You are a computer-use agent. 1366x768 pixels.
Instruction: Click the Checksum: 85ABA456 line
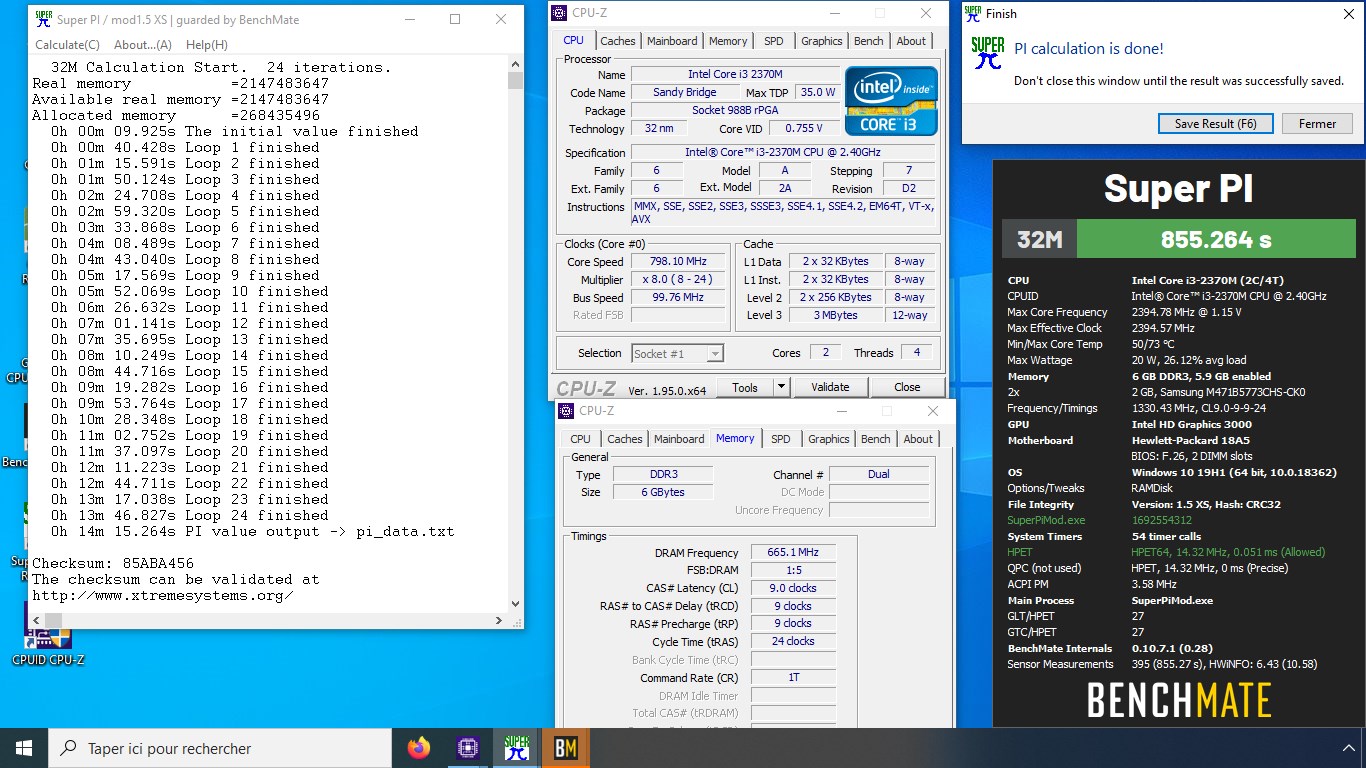click(x=114, y=563)
